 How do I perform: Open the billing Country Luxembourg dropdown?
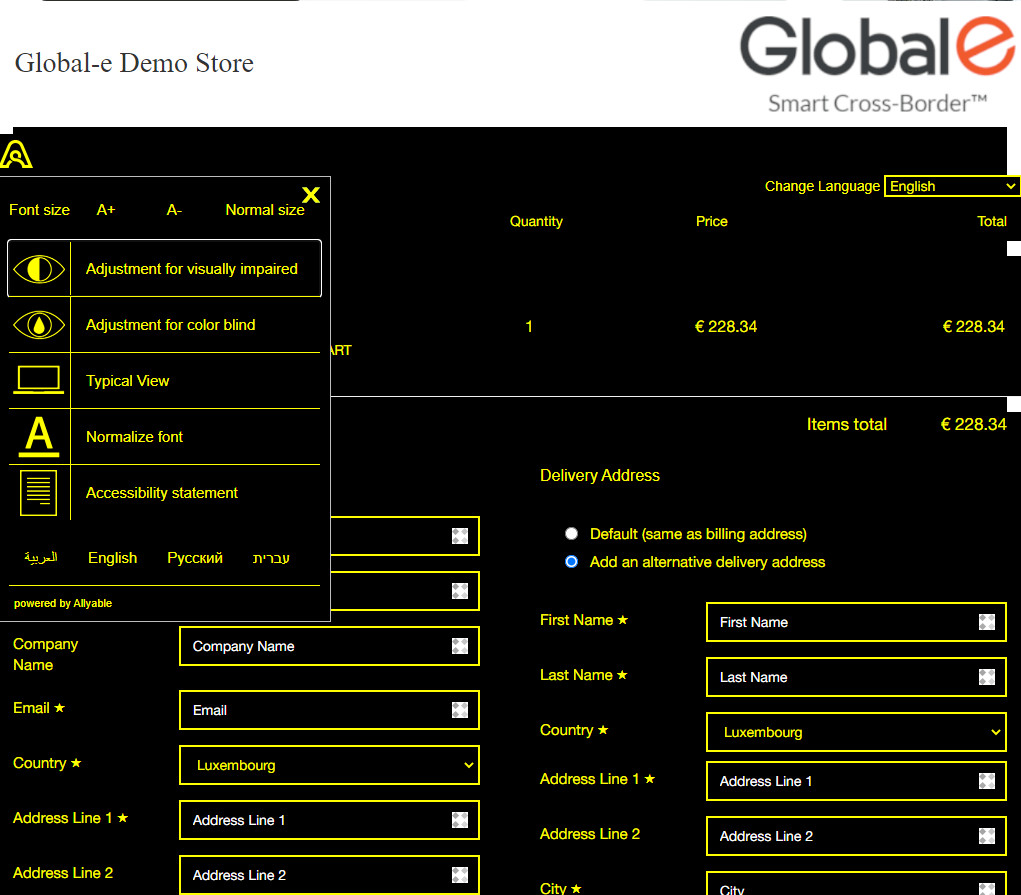click(x=329, y=765)
